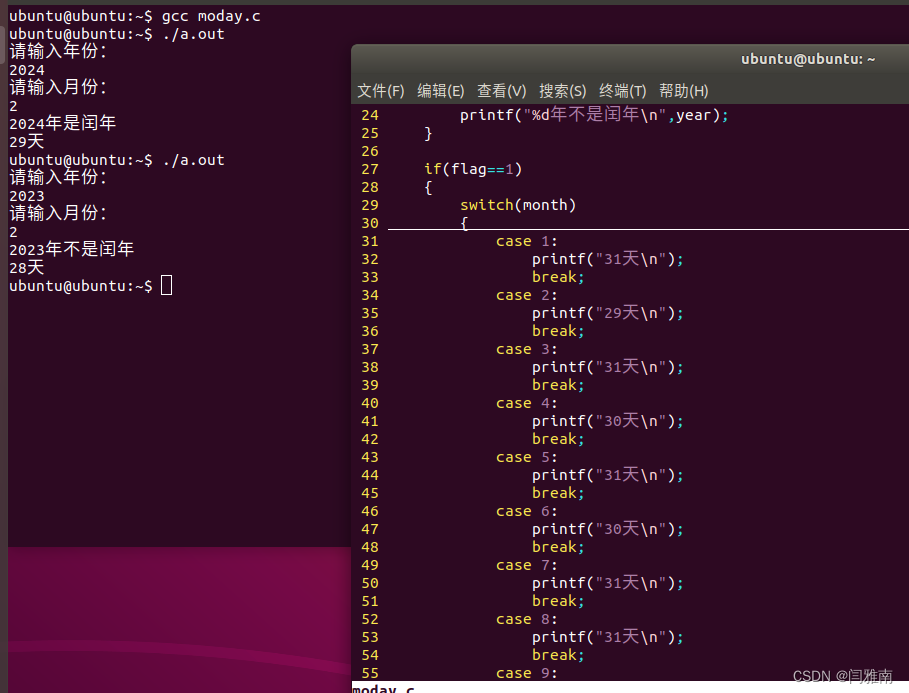Click 'case 3:' on line 37

pos(526,349)
